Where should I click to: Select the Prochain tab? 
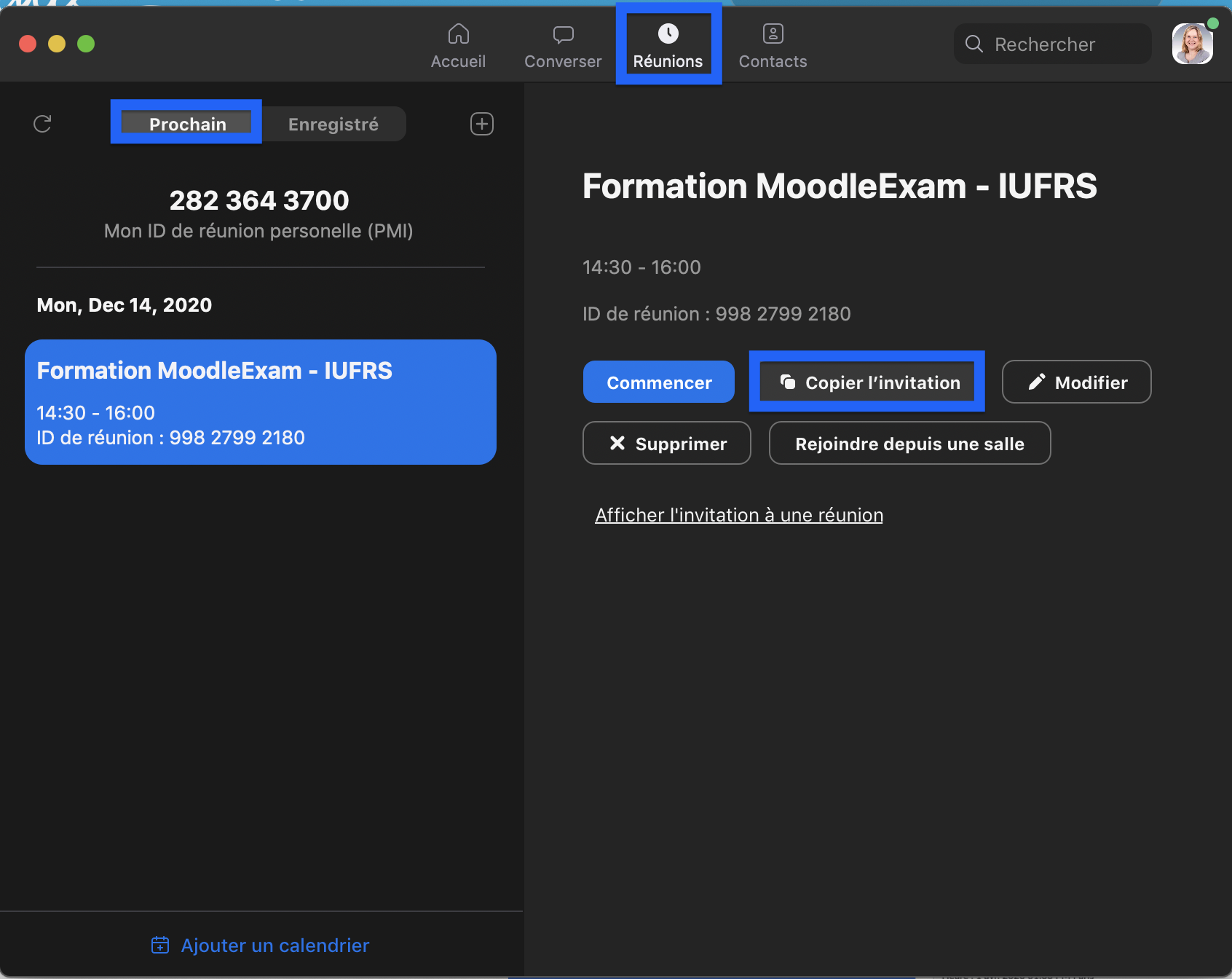pos(187,124)
